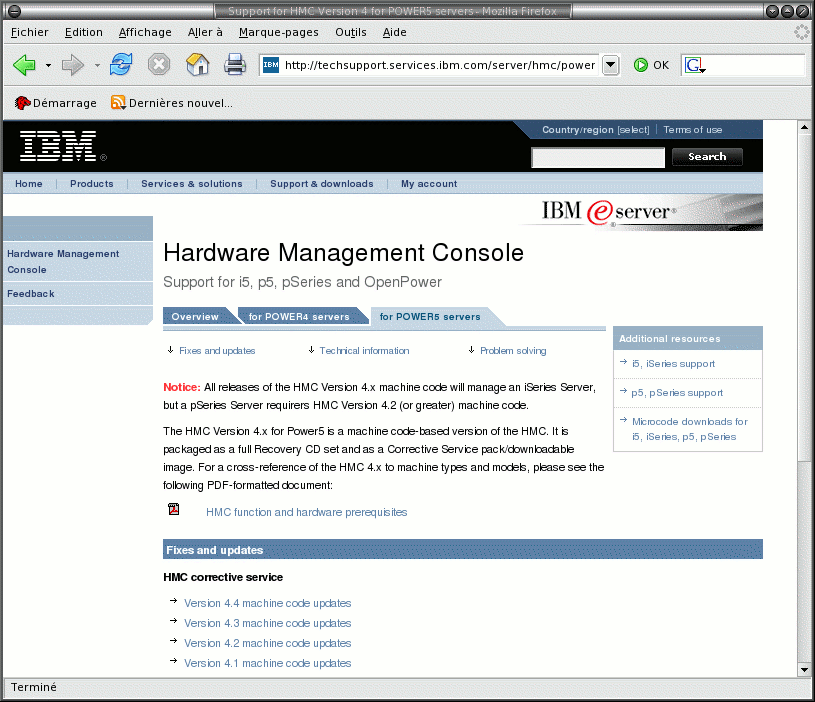Click Country/region select link

click(596, 130)
